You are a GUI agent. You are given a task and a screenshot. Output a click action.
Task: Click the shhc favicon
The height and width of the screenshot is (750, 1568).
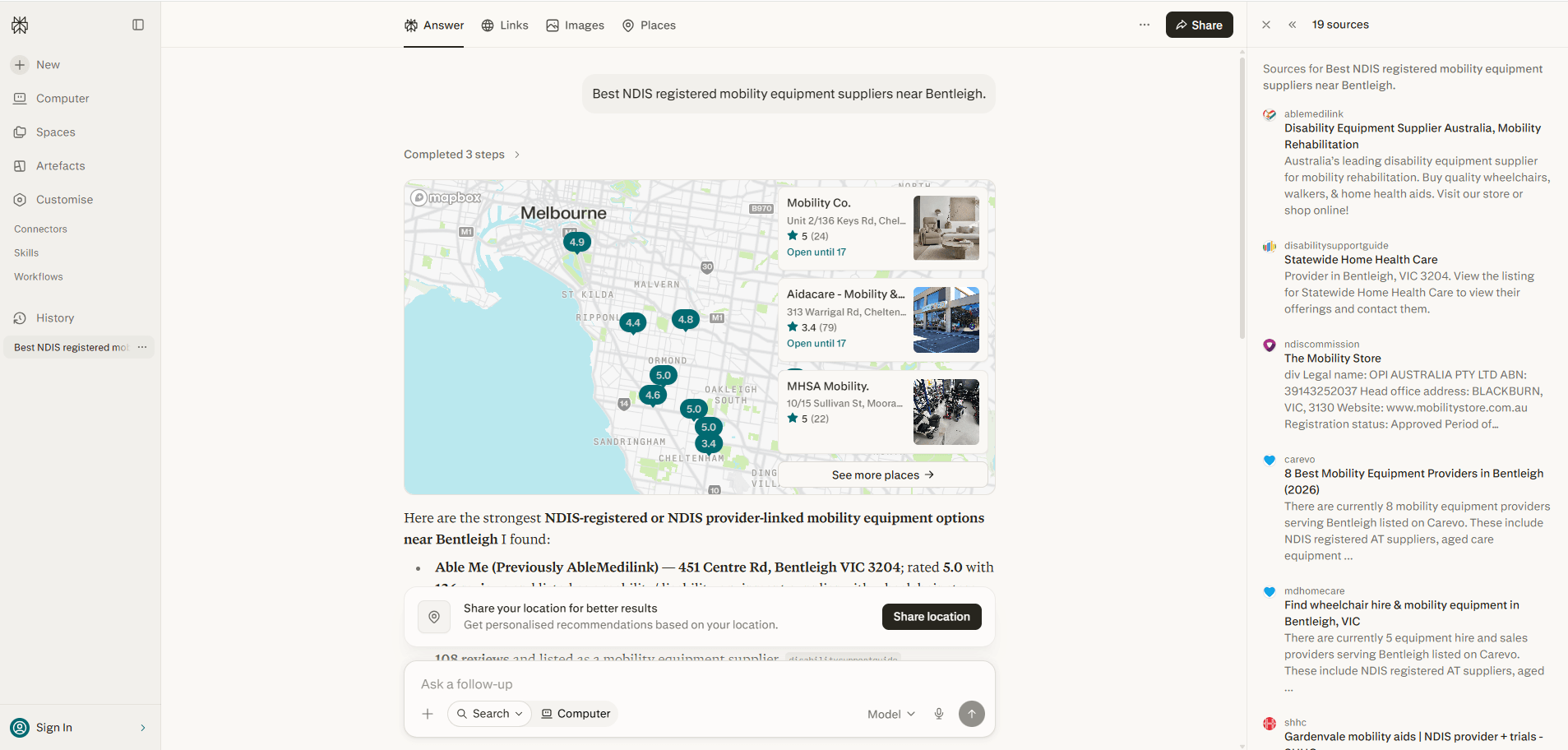(x=1270, y=724)
